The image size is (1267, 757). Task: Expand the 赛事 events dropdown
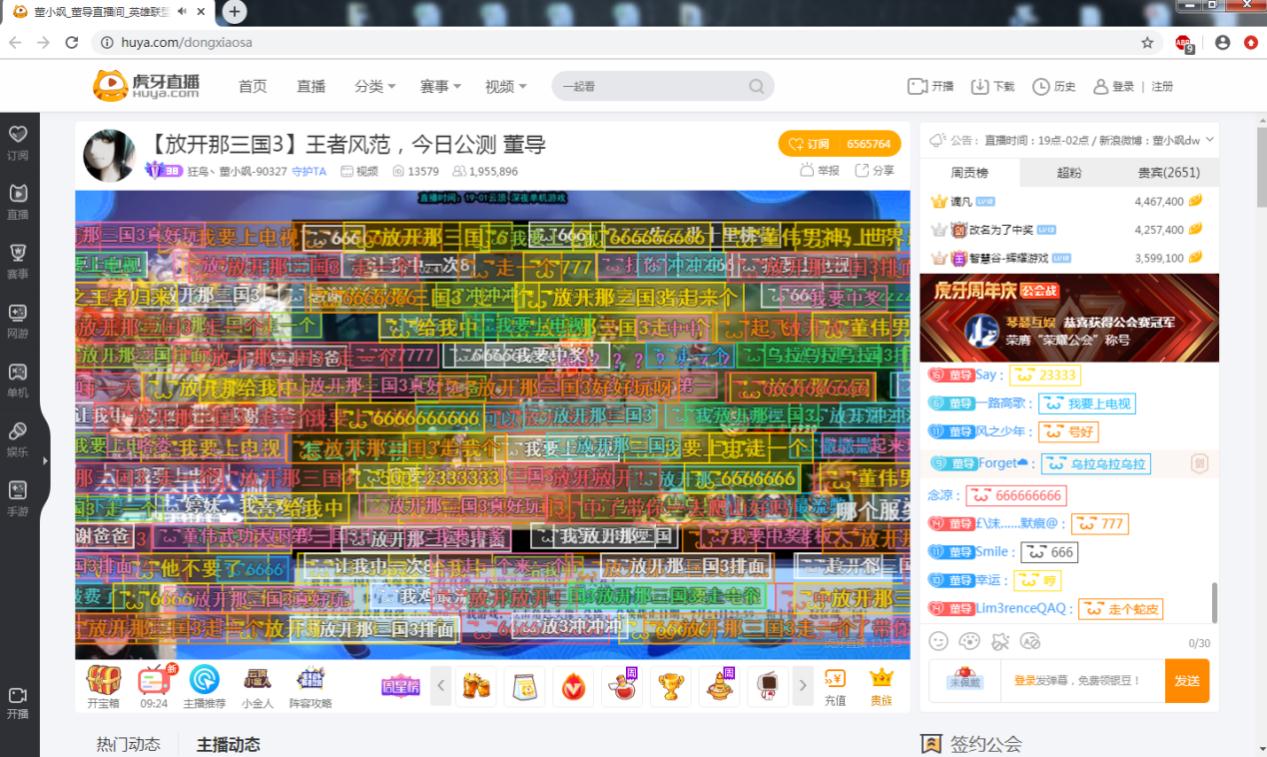(x=440, y=87)
